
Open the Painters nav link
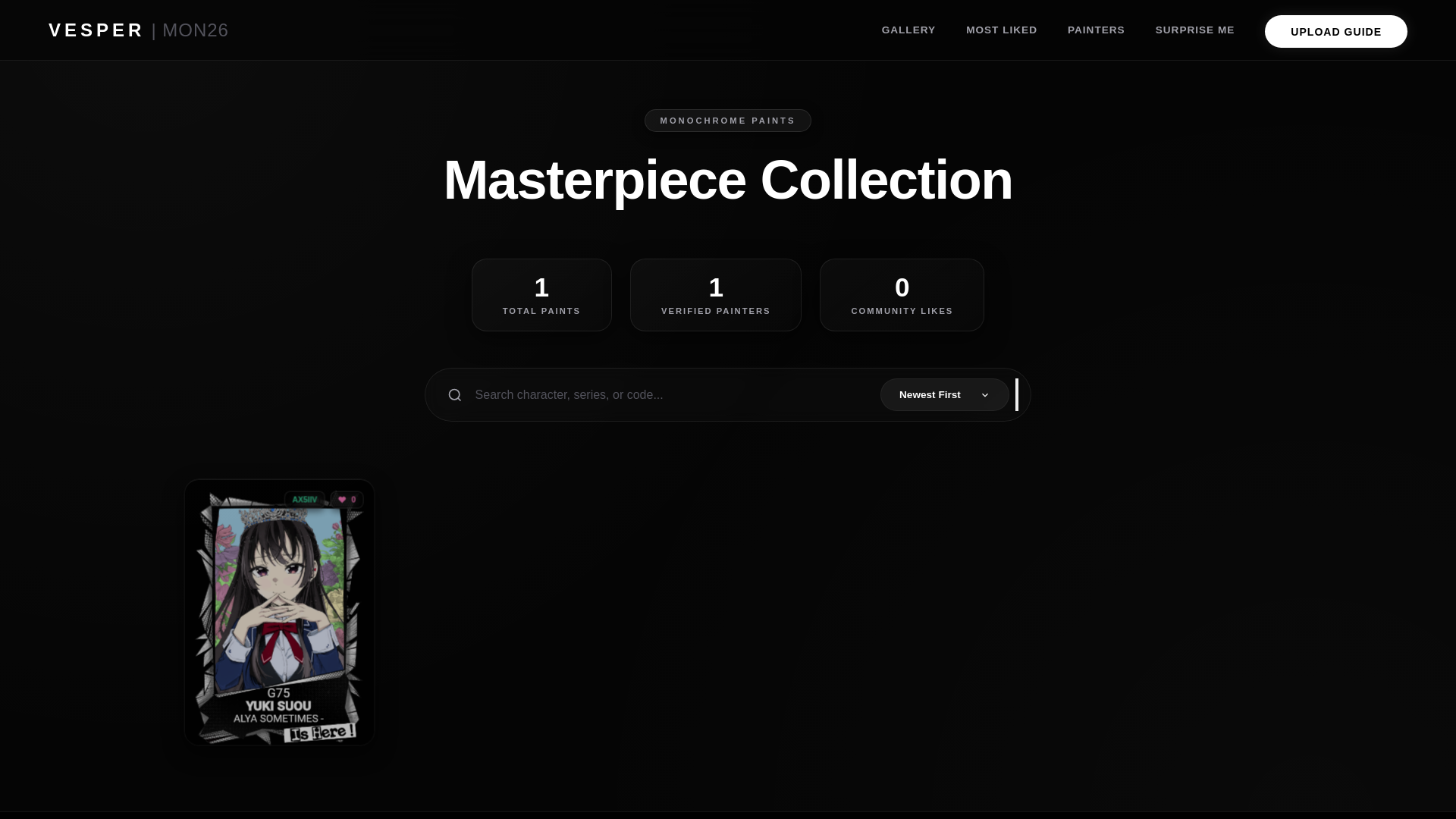pos(1096,30)
